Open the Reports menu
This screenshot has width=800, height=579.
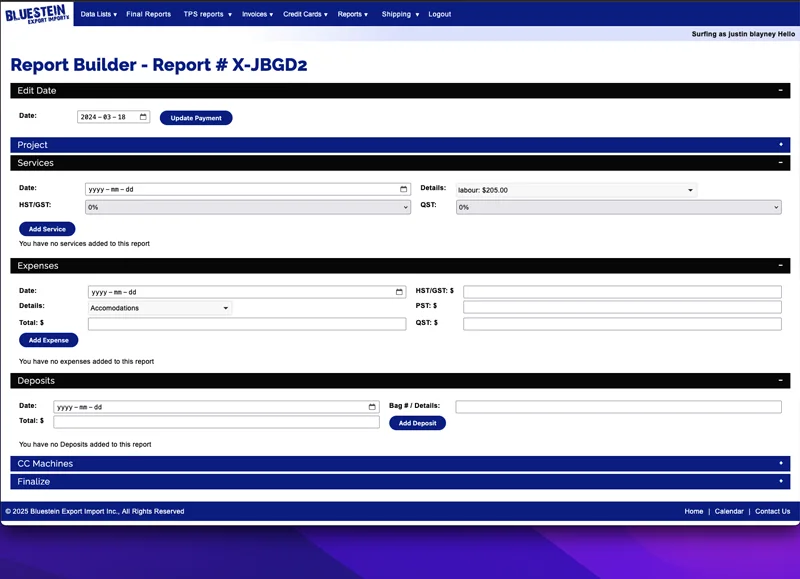tap(353, 14)
